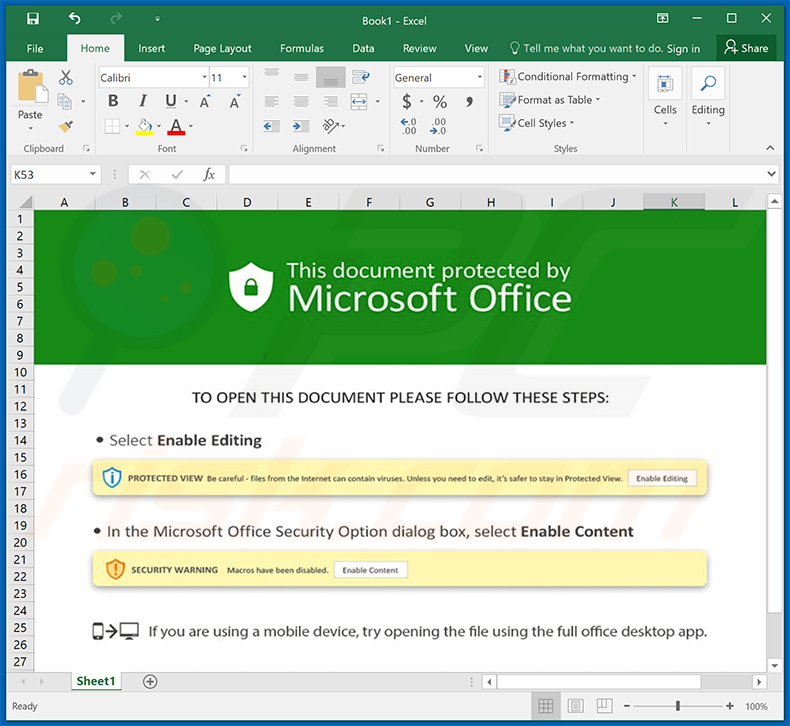Open the File menu tab
This screenshot has height=726, width=790.
coord(35,49)
